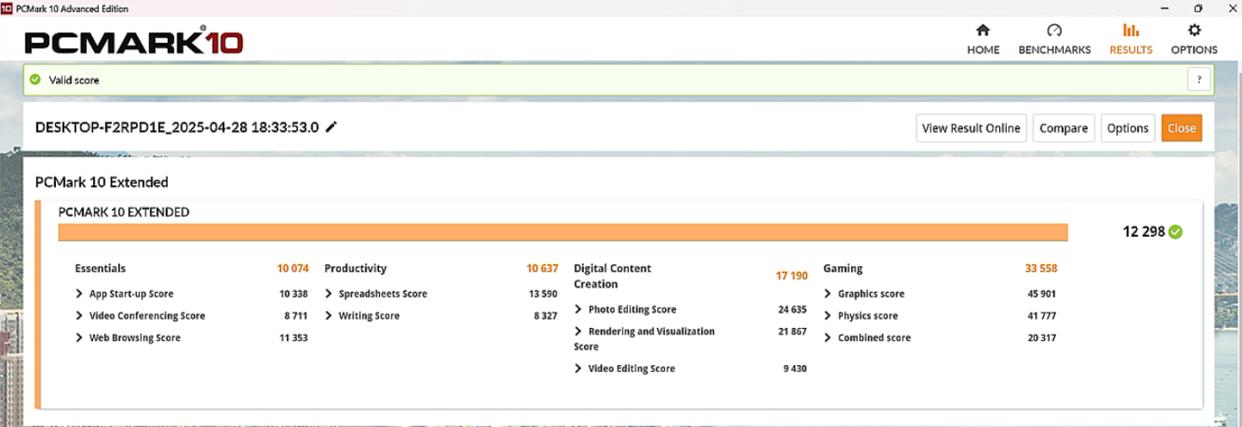This screenshot has width=1242, height=427.
Task: Expand Web Browsing Score row
Action: point(80,338)
